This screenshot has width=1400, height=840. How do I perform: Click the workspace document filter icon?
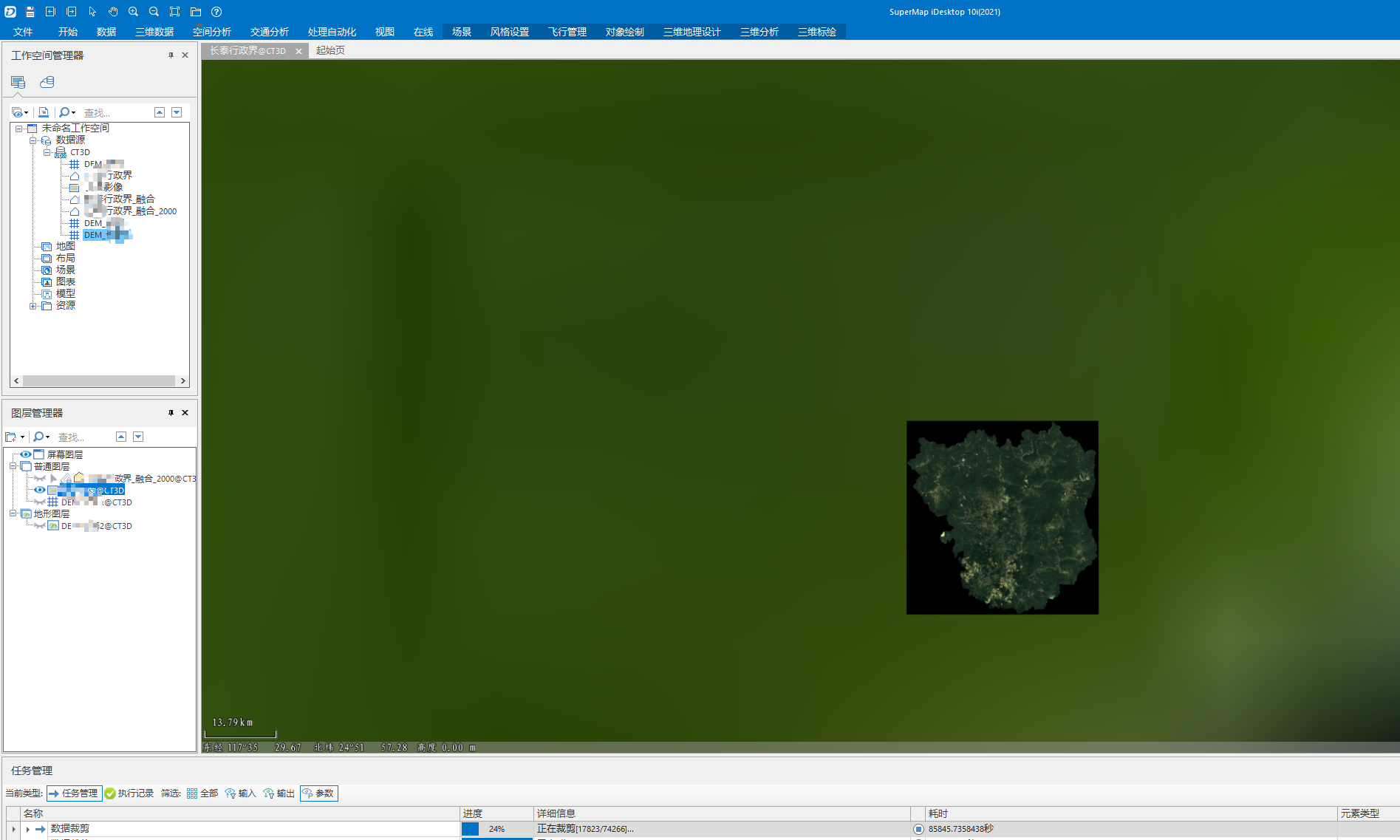[44, 112]
